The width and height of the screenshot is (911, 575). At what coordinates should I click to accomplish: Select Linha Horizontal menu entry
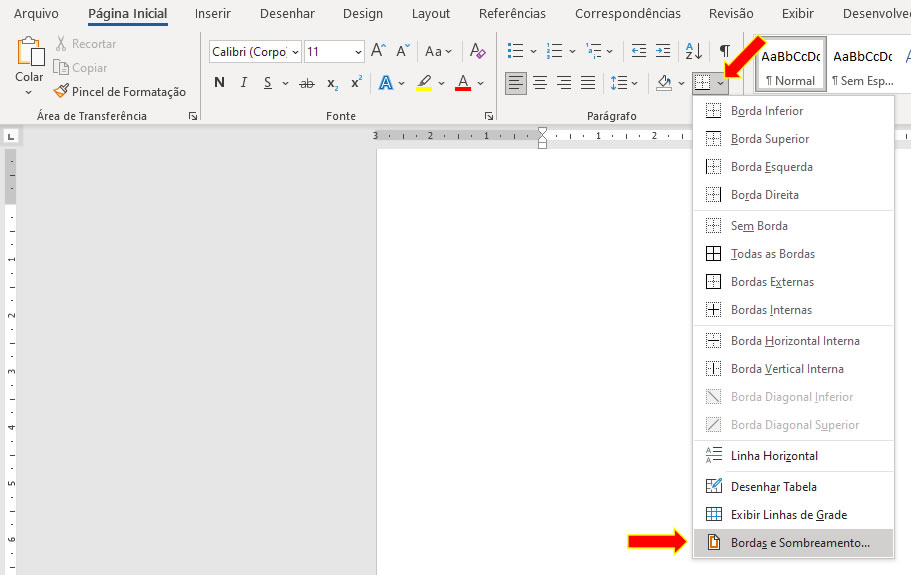794,456
